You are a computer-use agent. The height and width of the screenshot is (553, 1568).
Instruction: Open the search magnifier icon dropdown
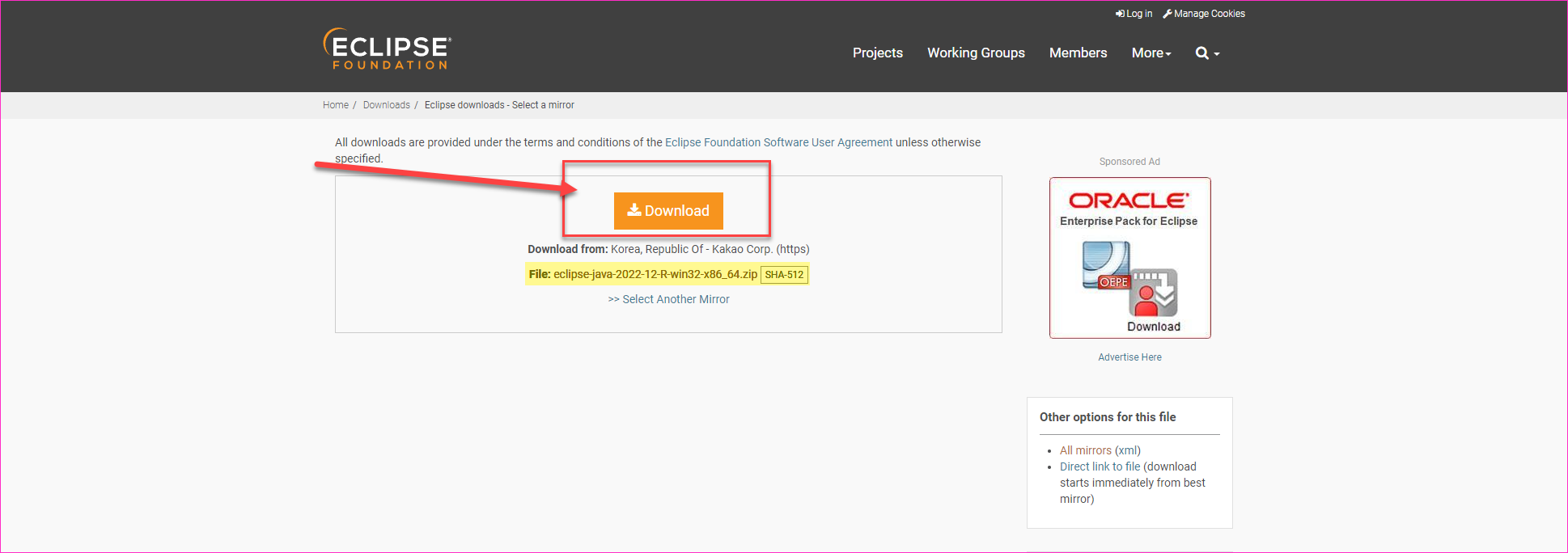(1207, 53)
